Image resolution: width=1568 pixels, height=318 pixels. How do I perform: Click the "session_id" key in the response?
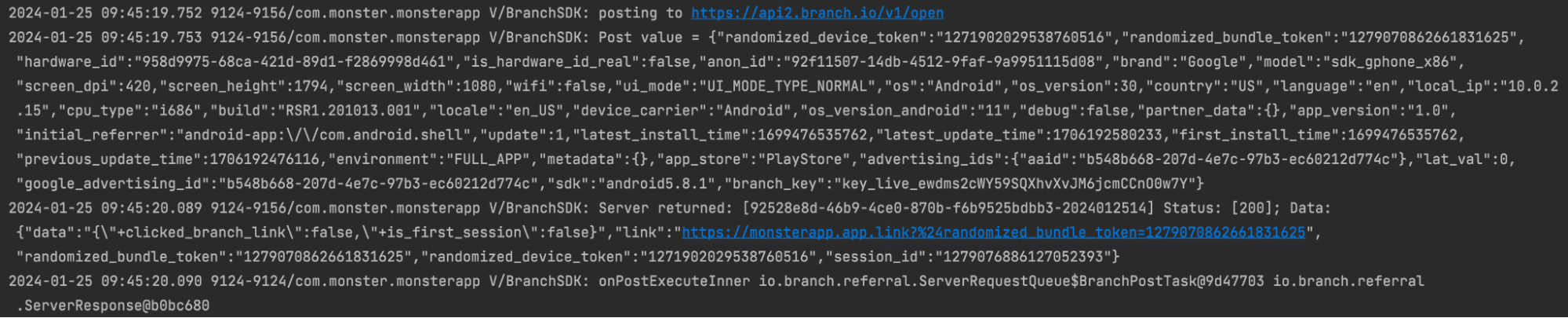[x=879, y=257]
